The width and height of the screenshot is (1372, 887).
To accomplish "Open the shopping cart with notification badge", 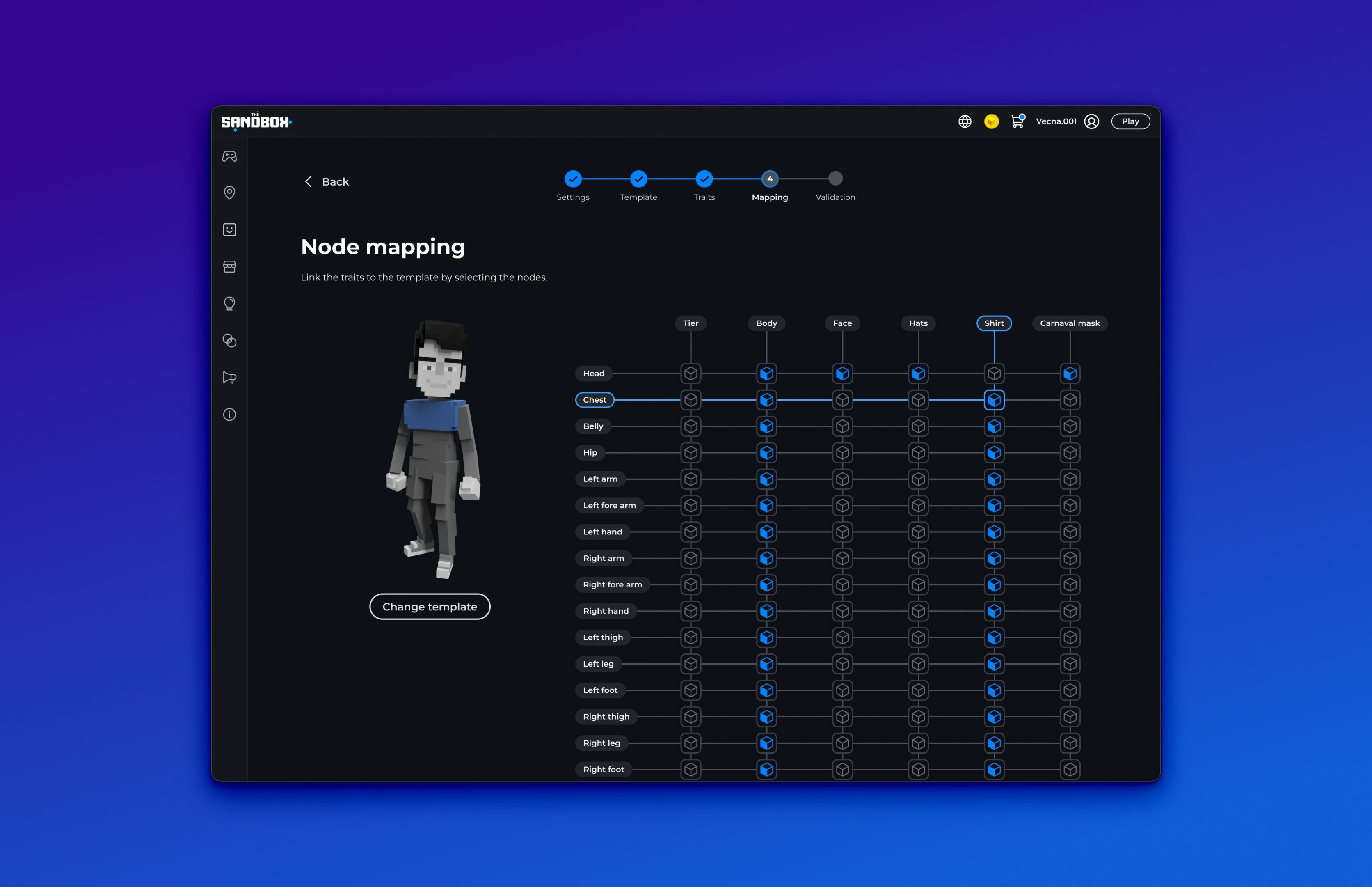I will tap(1018, 121).
